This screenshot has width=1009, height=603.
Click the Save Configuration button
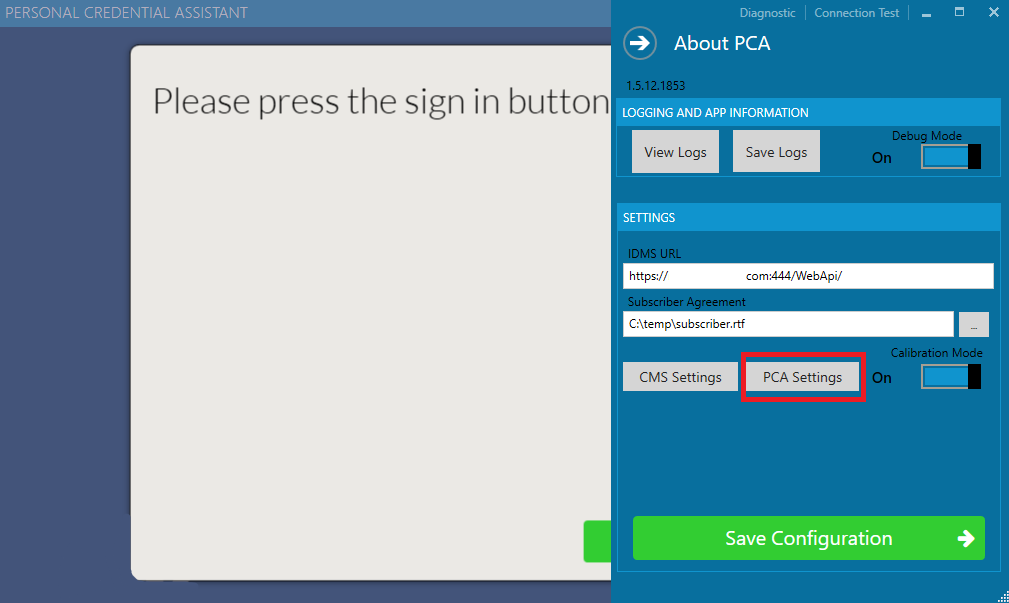[x=809, y=538]
